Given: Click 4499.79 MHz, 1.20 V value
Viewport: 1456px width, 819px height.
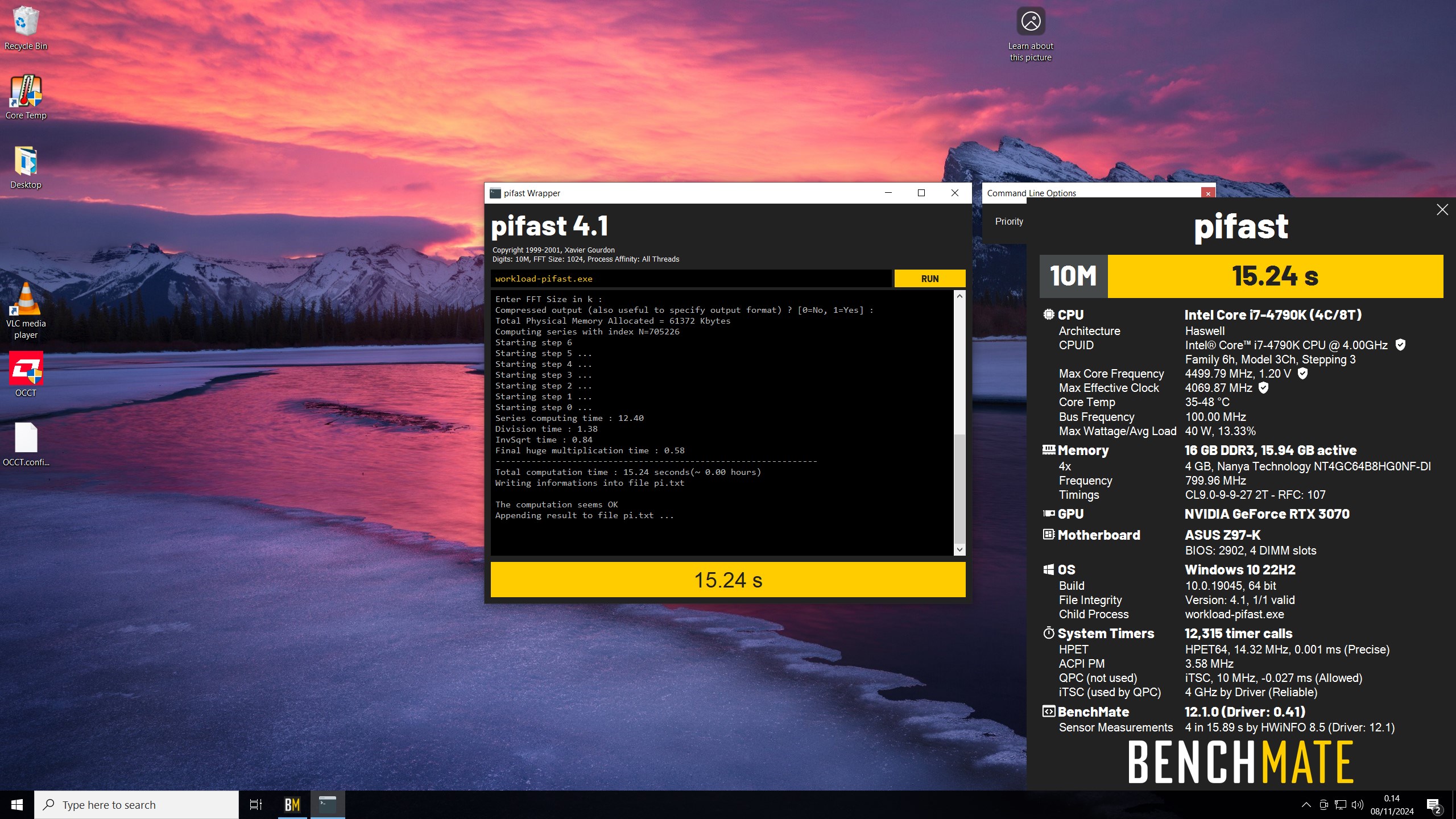Looking at the screenshot, I should 1238,374.
